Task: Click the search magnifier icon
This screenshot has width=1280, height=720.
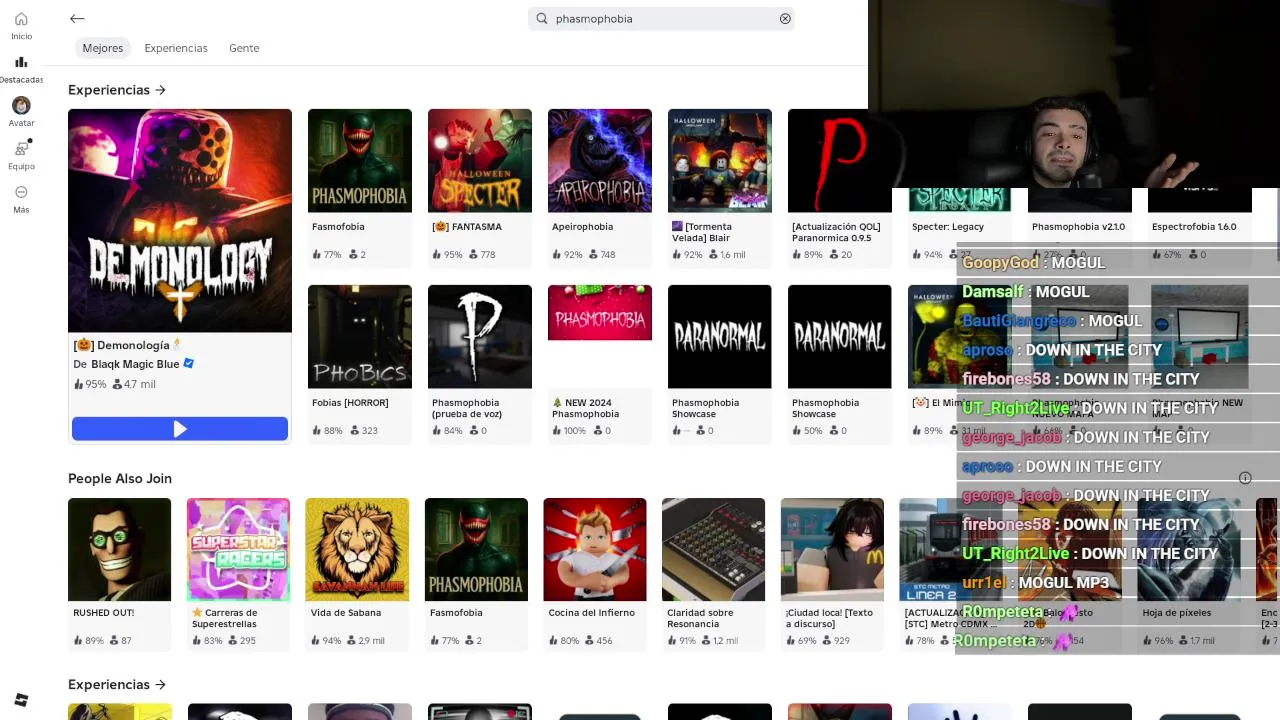Action: 542,18
